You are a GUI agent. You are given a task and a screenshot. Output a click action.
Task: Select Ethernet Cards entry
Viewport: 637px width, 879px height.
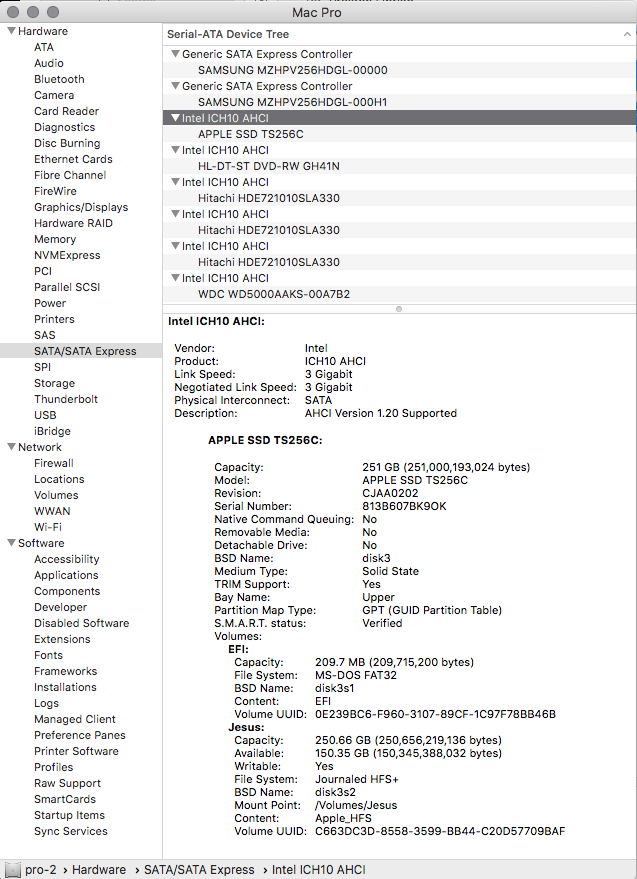pos(73,159)
